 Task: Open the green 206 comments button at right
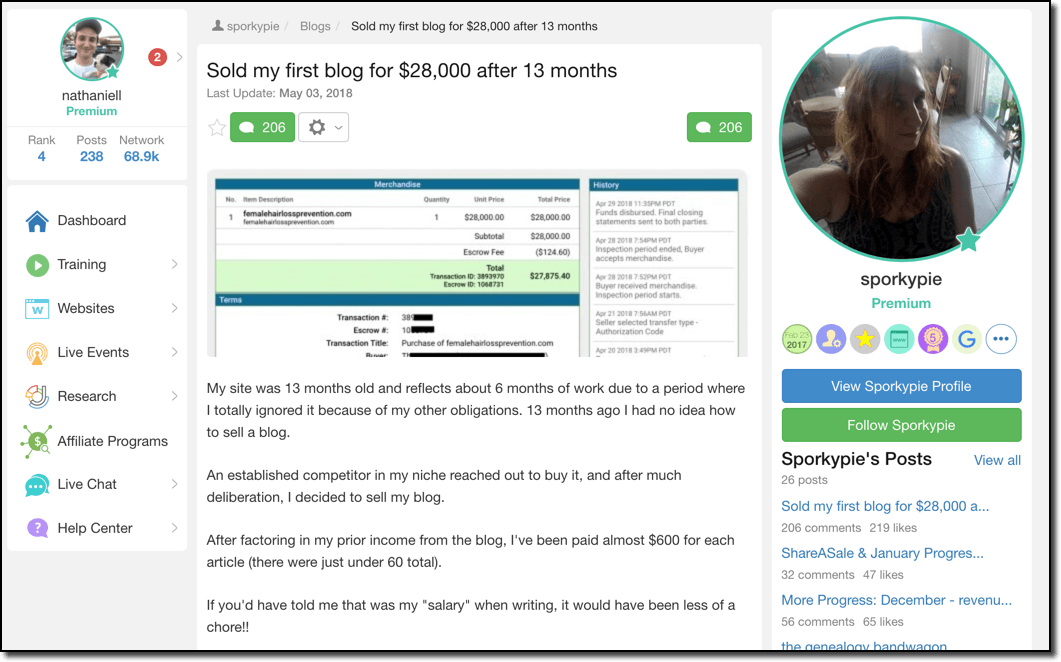pos(719,127)
